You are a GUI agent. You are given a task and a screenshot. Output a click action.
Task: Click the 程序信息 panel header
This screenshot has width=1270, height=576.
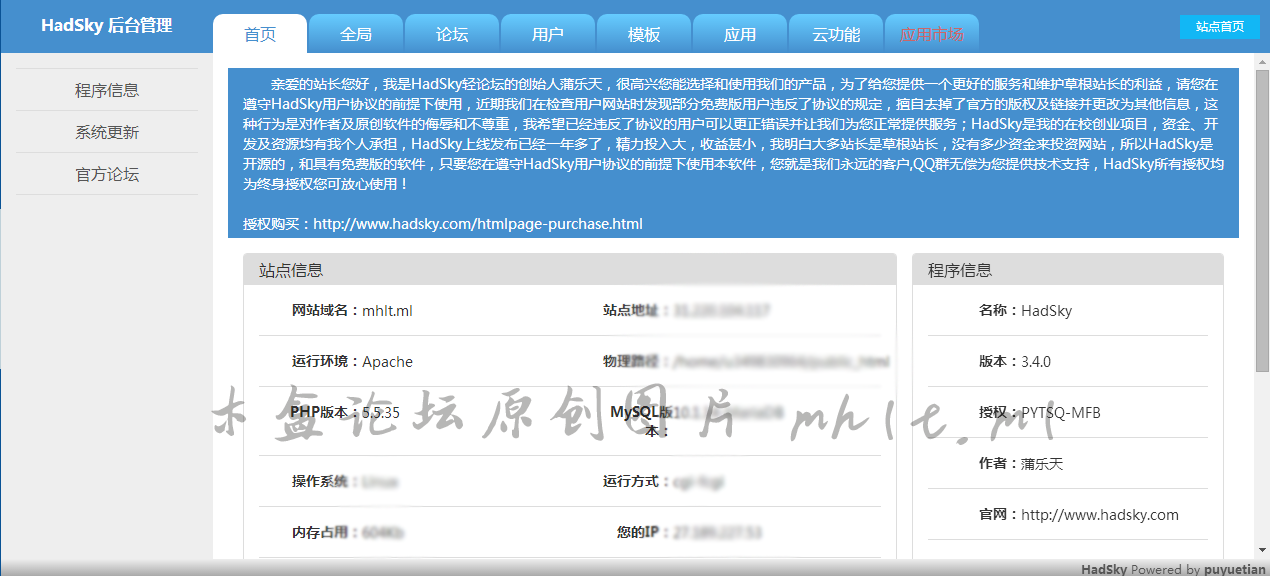[1068, 270]
